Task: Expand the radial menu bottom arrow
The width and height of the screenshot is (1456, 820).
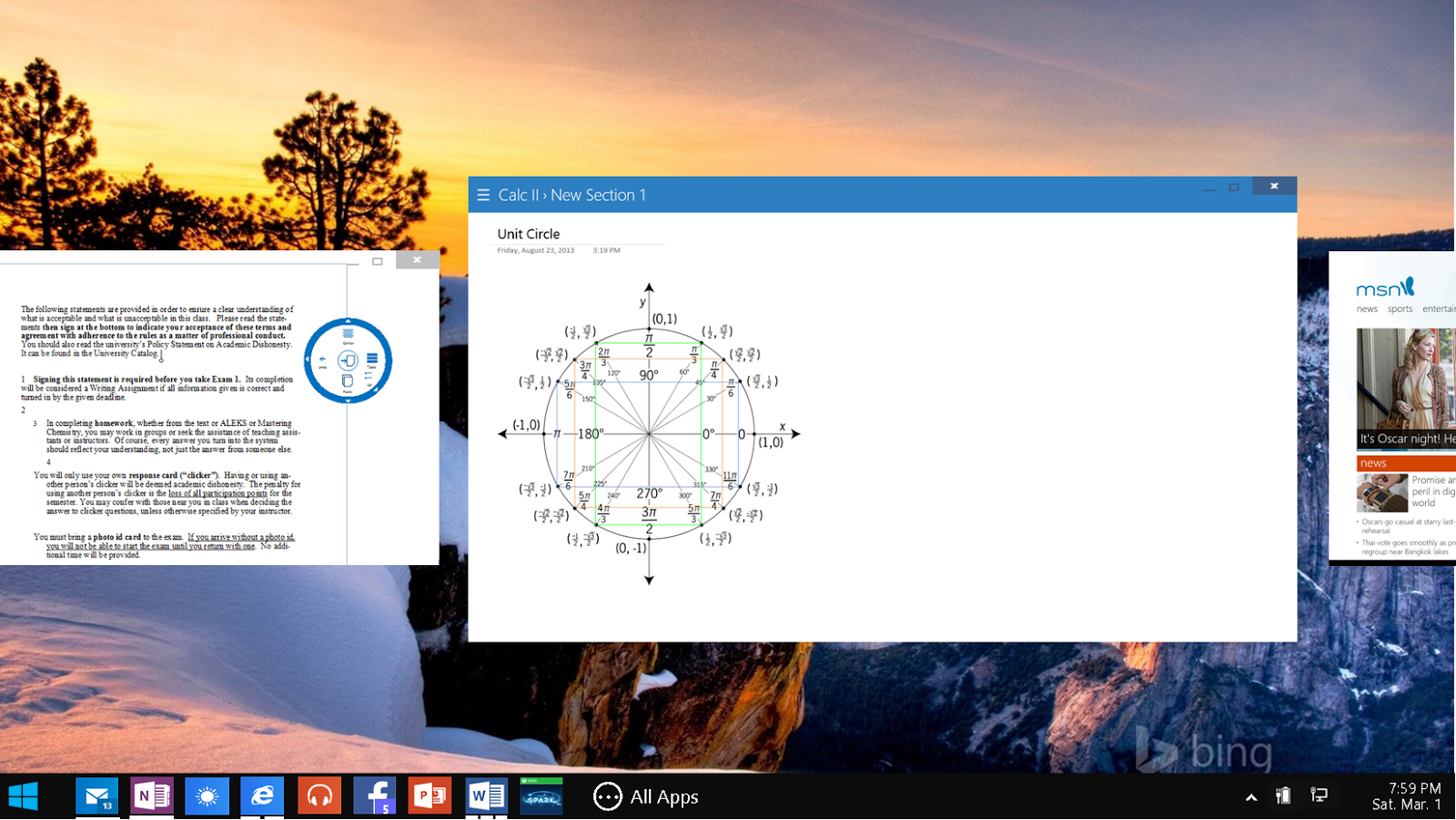Action: (348, 400)
